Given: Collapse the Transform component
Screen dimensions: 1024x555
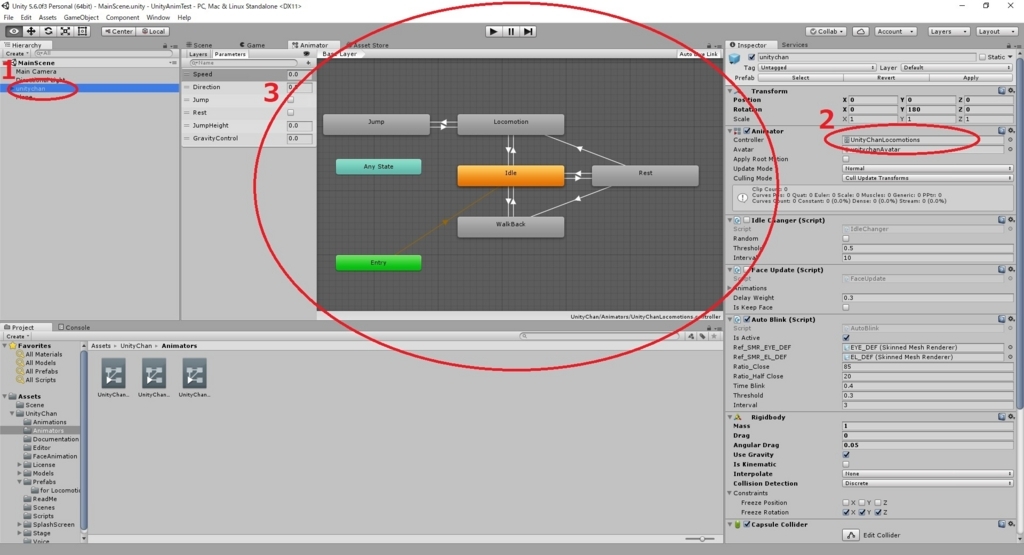Looking at the screenshot, I should (x=730, y=91).
